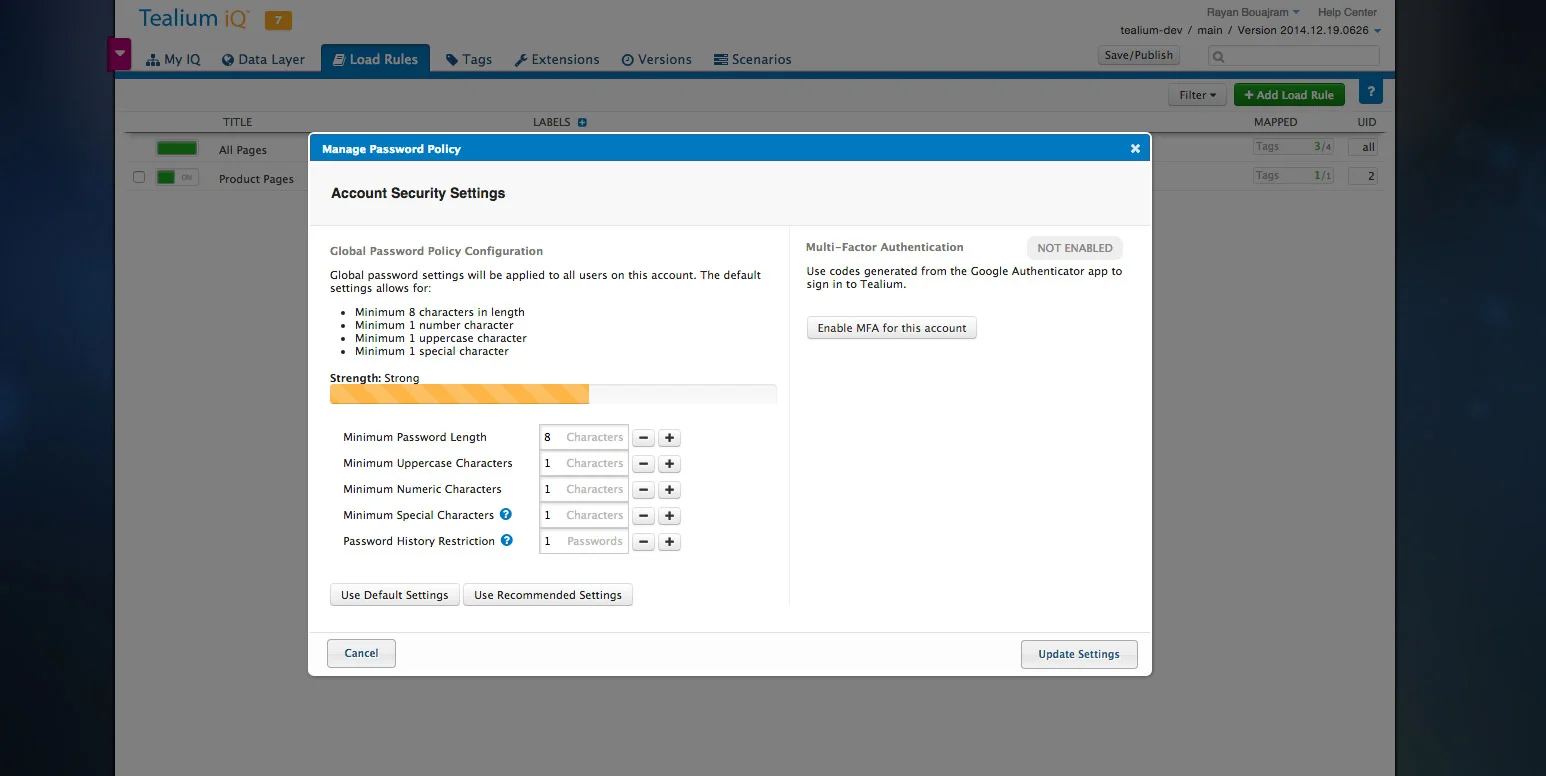Click the 'all' UID cell
Viewport: 1546px width, 776px height.
[x=1364, y=147]
